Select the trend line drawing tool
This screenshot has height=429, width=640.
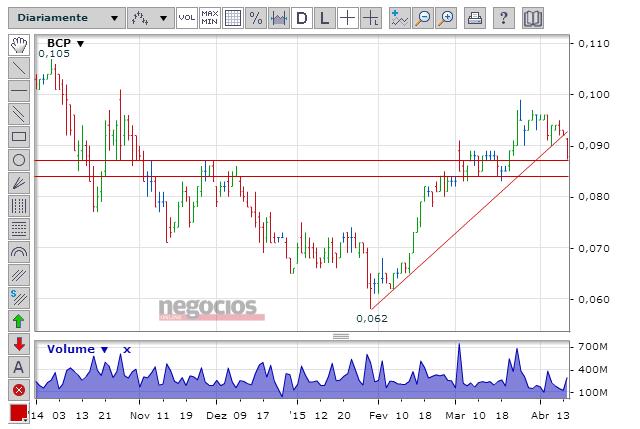pos(19,68)
